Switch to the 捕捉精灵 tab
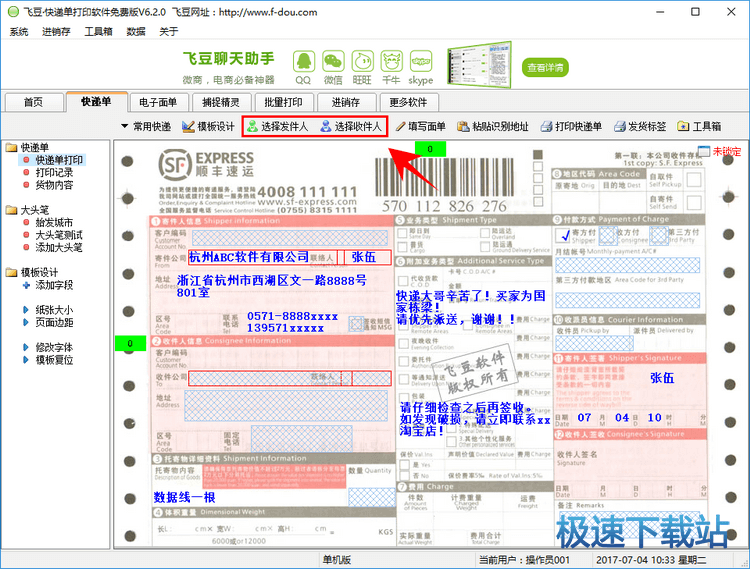The image size is (750, 569). pos(221,102)
